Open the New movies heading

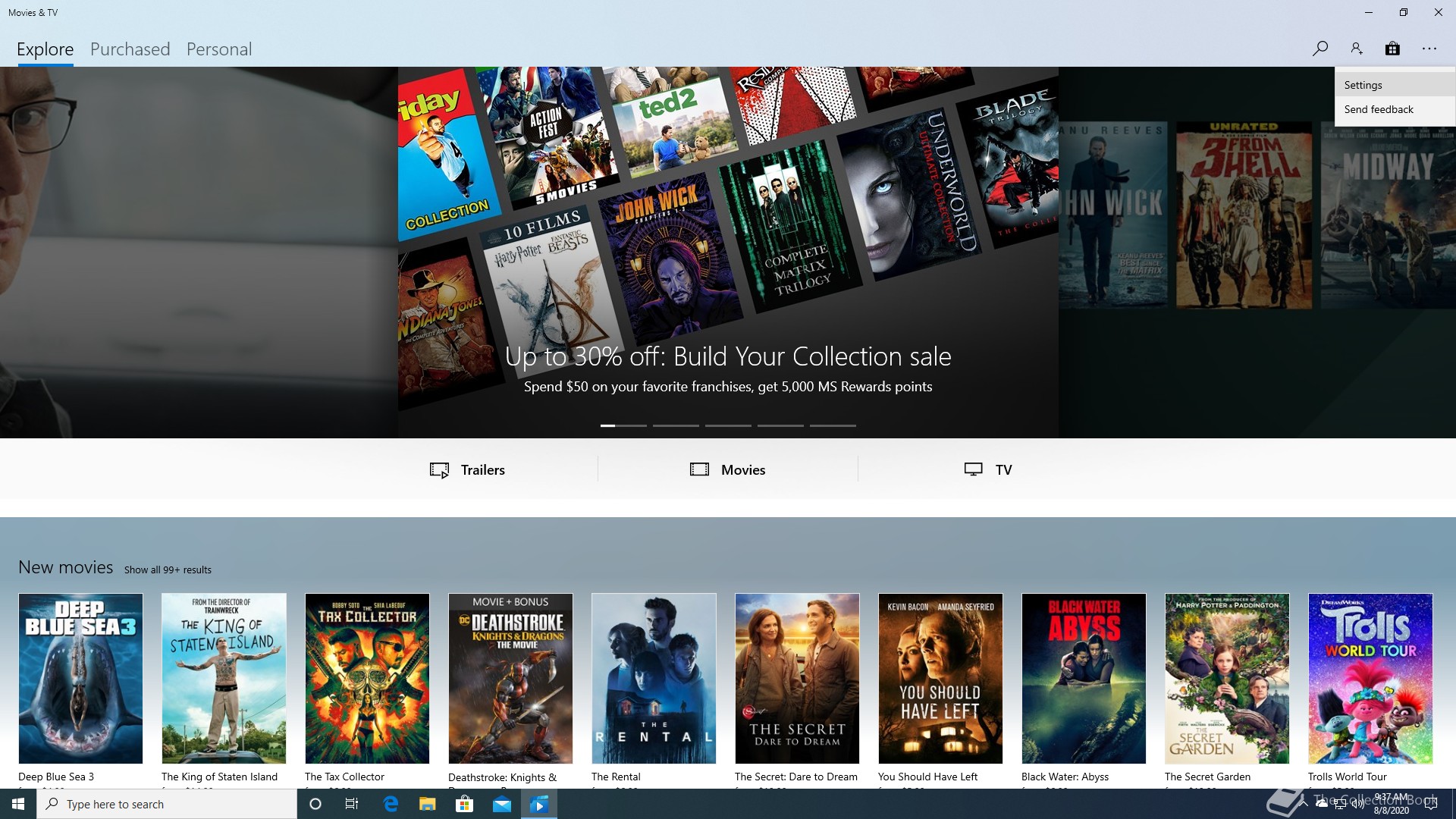[x=66, y=567]
